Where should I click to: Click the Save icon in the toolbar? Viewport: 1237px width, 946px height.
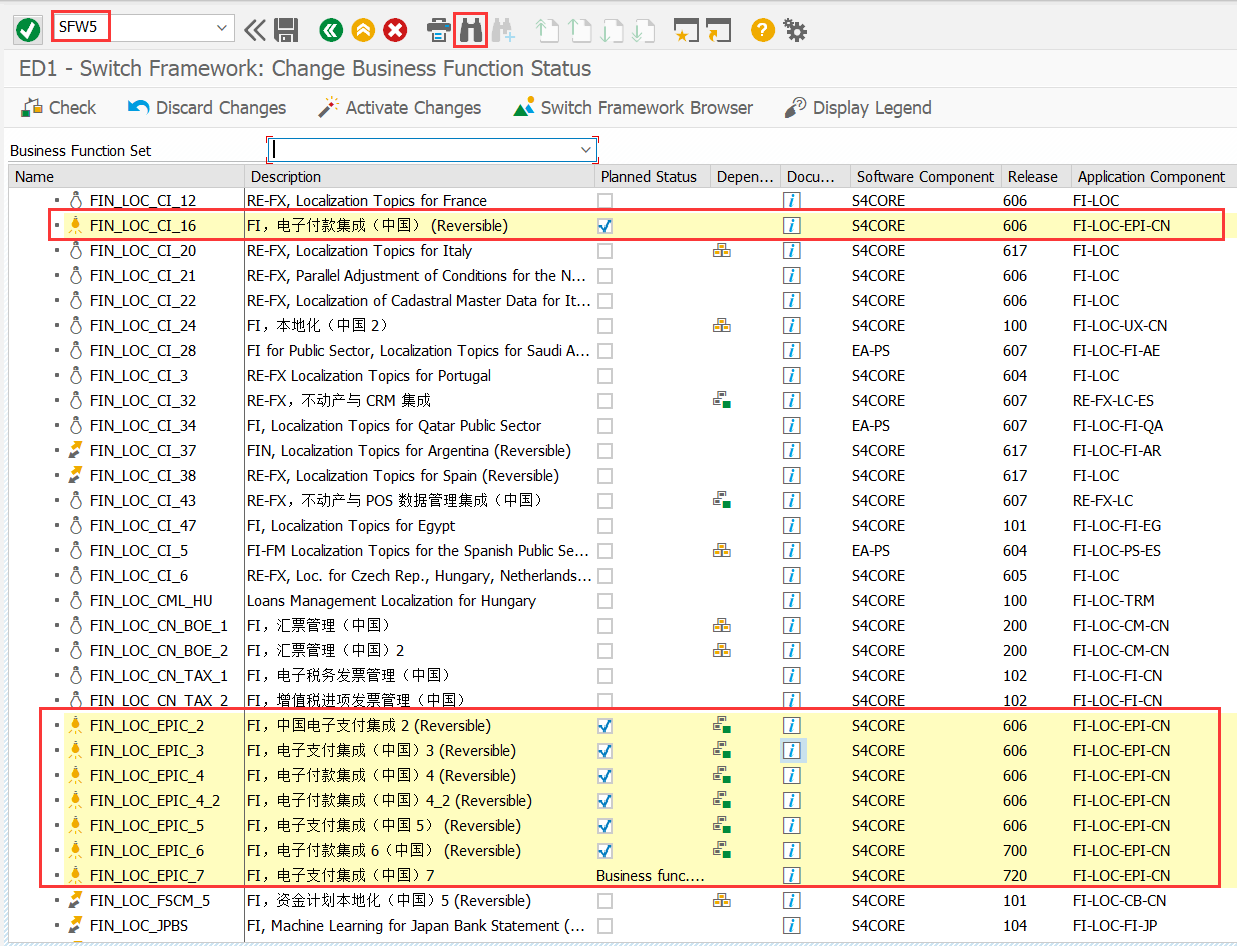286,30
